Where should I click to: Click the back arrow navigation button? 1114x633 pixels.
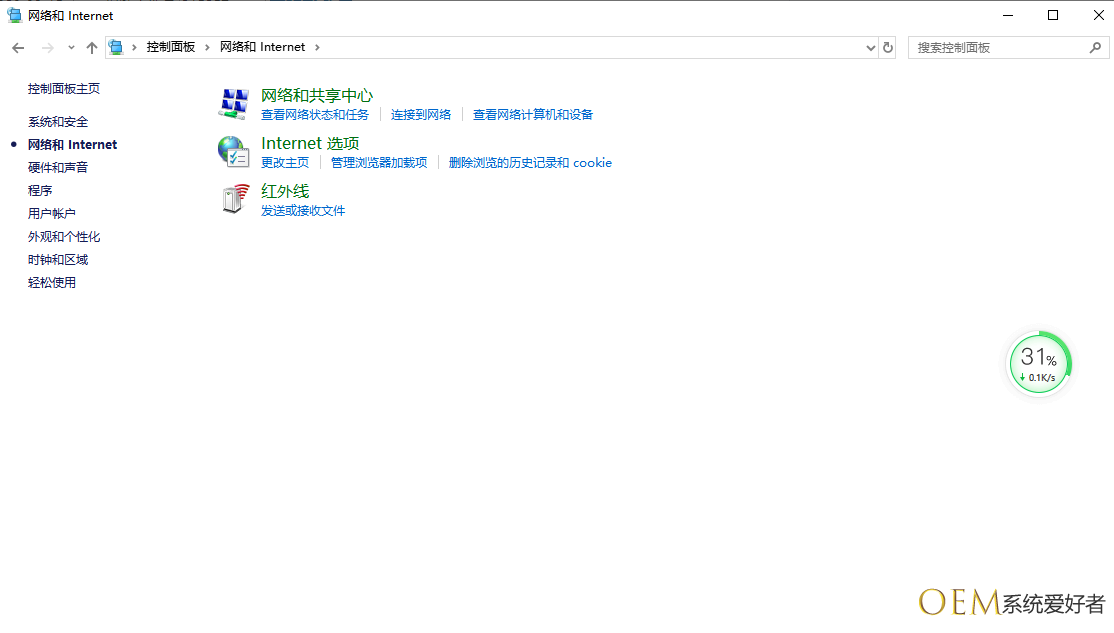(x=18, y=47)
